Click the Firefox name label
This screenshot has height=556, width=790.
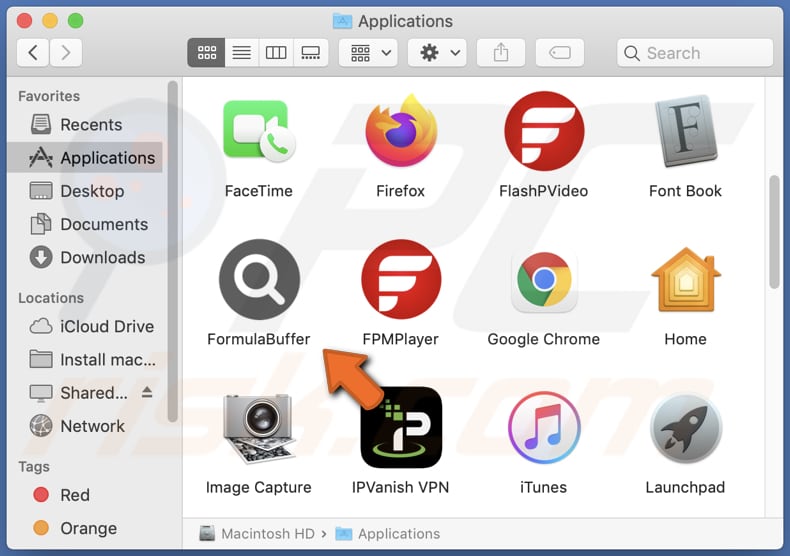(x=401, y=191)
